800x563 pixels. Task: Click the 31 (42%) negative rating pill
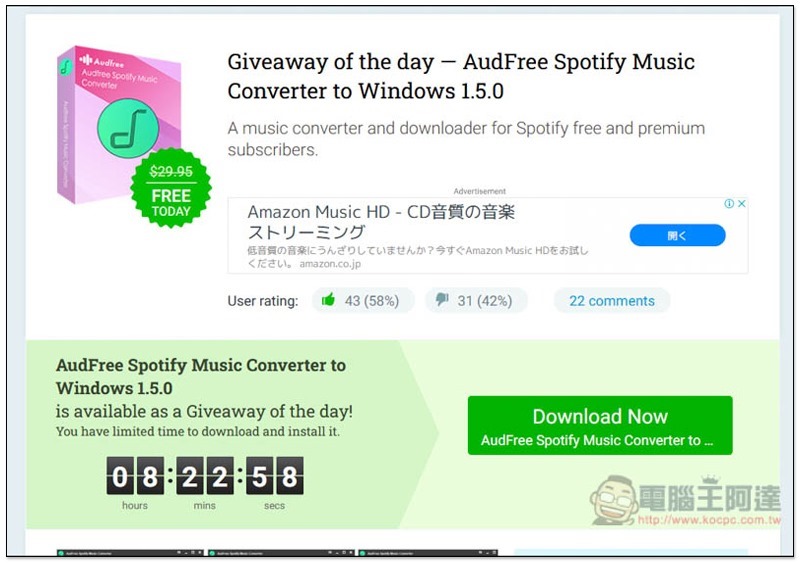477,300
